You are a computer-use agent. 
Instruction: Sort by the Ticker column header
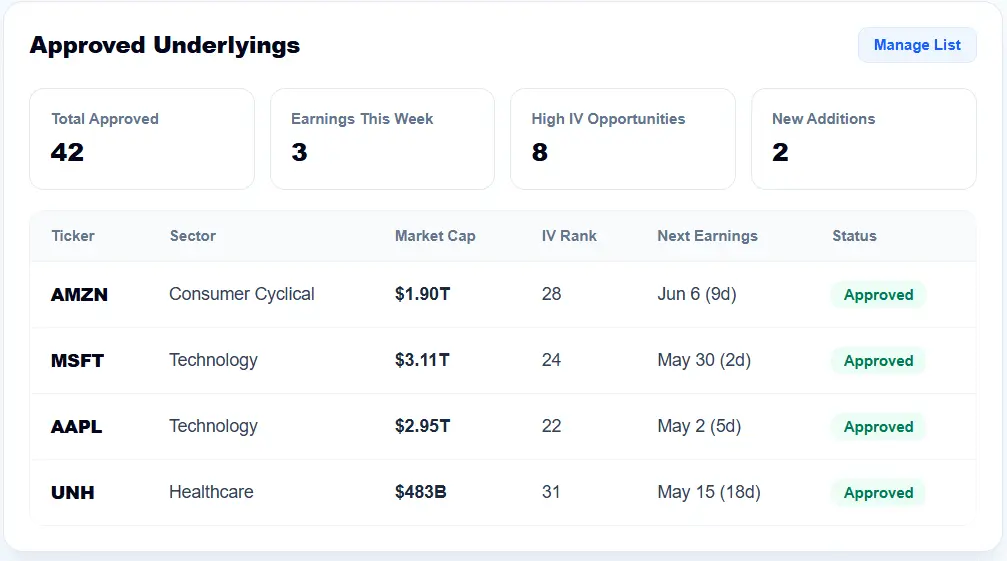pyautogui.click(x=73, y=236)
